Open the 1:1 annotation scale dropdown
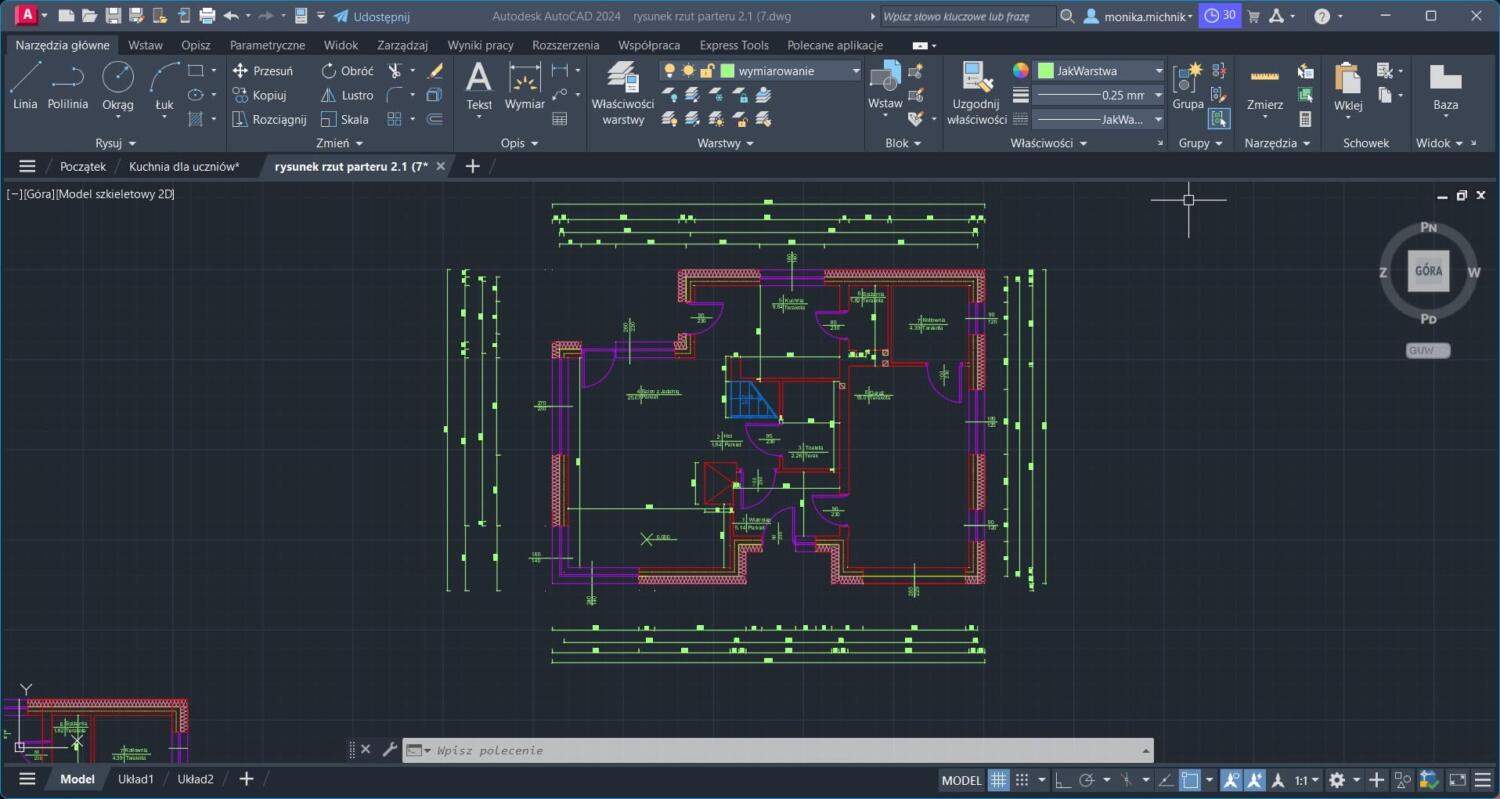This screenshot has height=799, width=1500. click(1307, 780)
